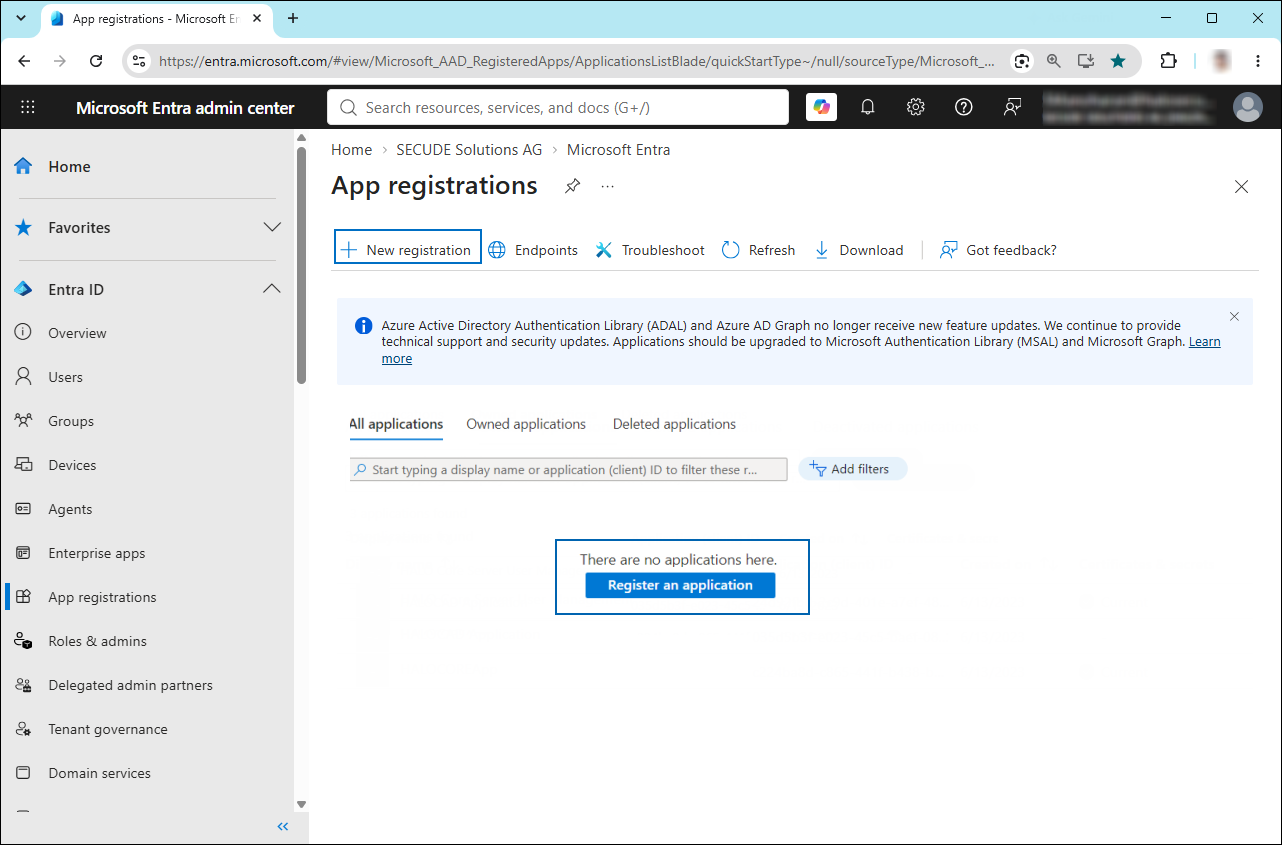Switch to the Owned applications tab
Image resolution: width=1282 pixels, height=845 pixels.
pos(526,424)
